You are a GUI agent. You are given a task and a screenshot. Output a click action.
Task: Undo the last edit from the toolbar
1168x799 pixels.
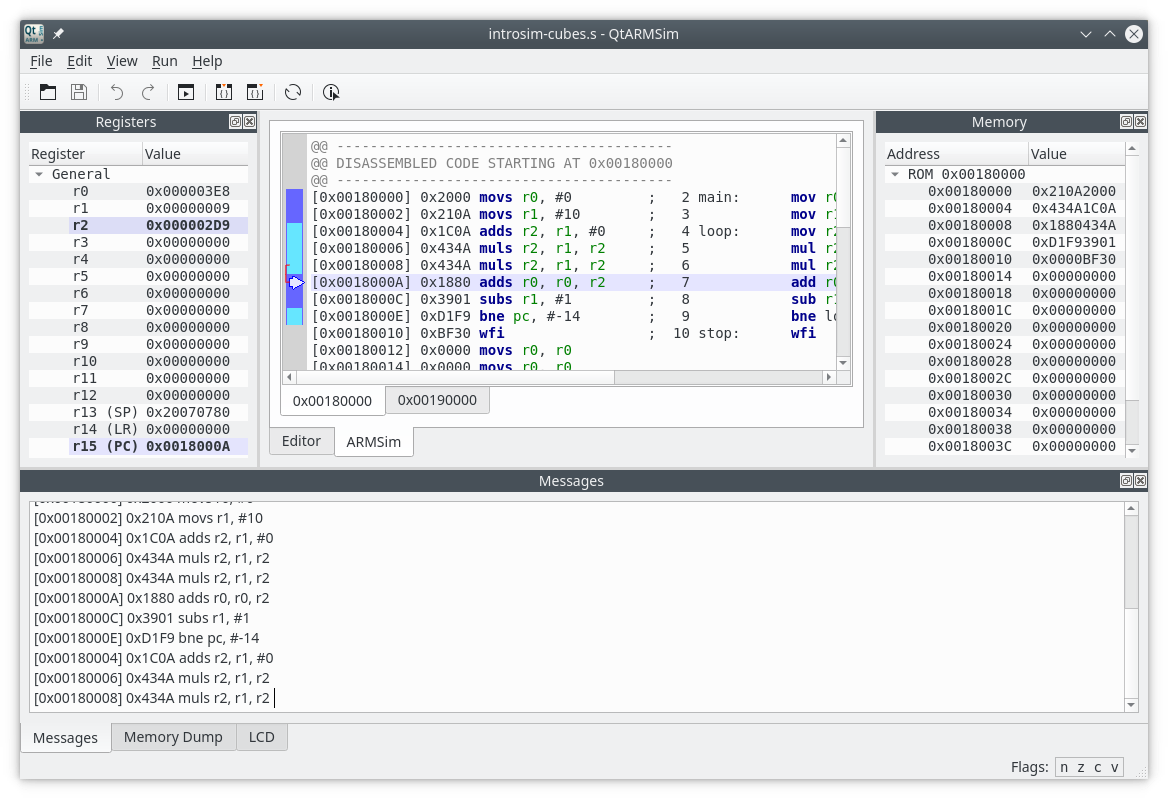pos(117,92)
